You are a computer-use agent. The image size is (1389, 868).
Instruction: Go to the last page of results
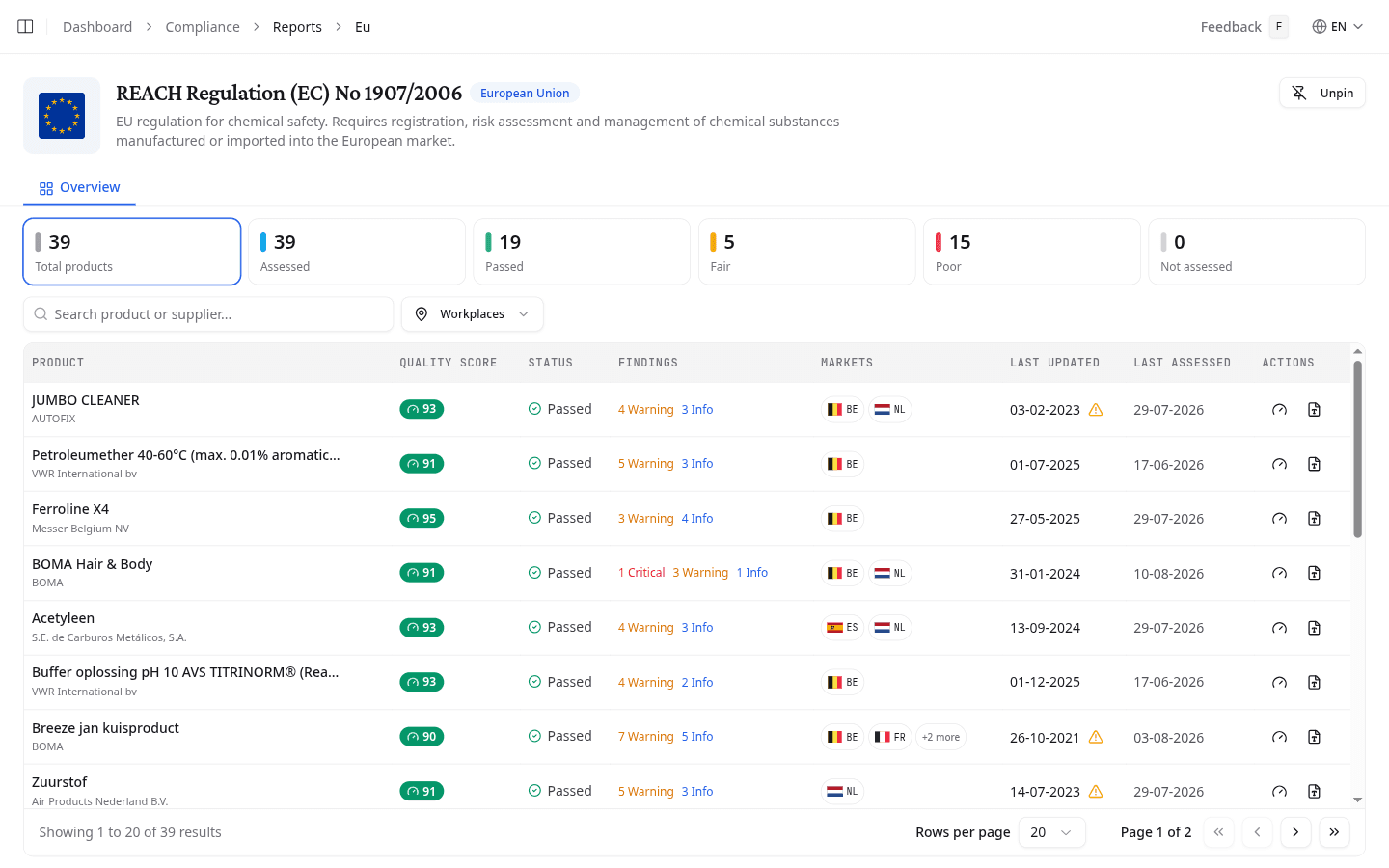[x=1334, y=832]
